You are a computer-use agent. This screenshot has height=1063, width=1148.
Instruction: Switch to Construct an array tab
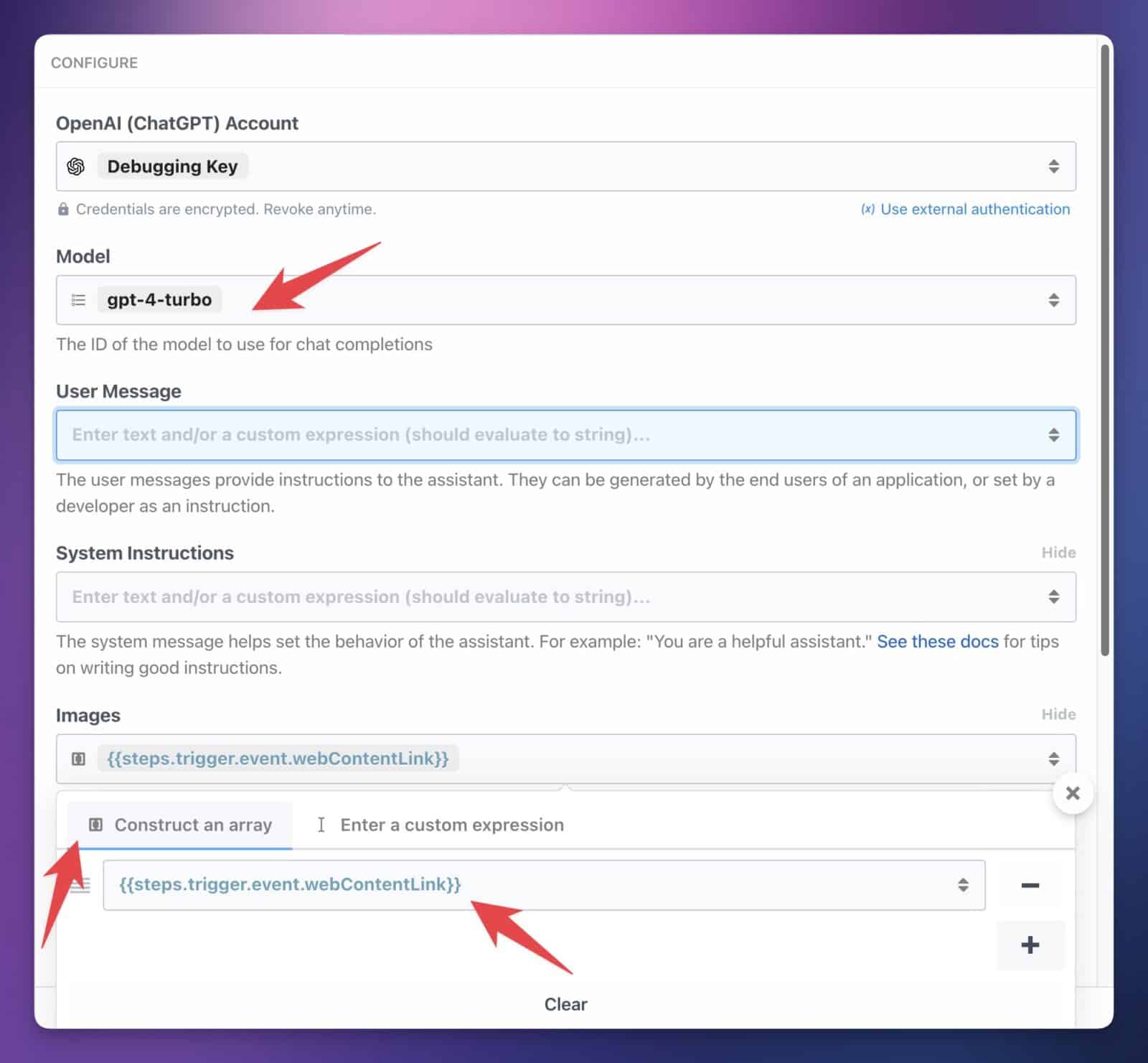(x=180, y=825)
